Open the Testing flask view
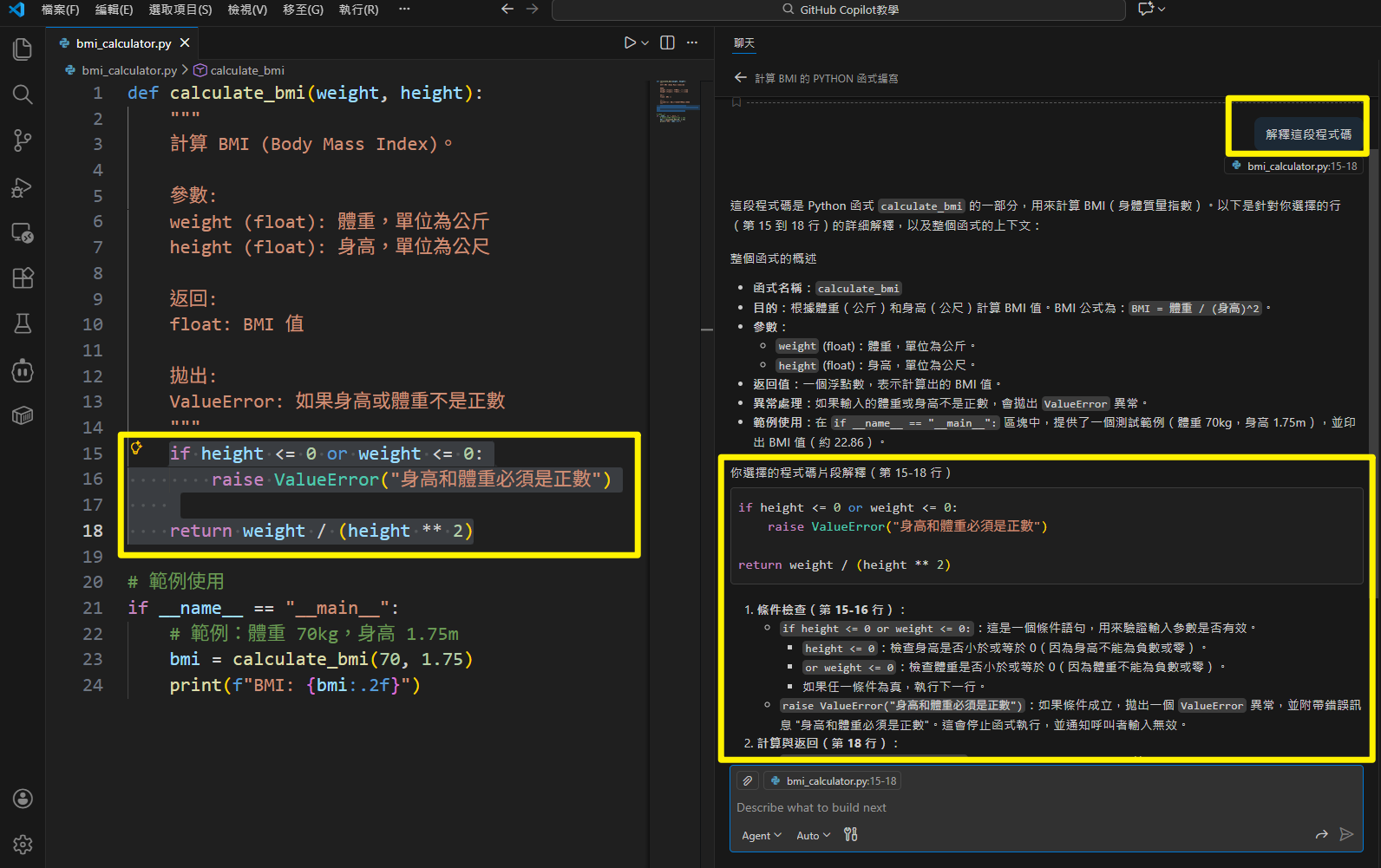The height and width of the screenshot is (868, 1381). tap(23, 323)
